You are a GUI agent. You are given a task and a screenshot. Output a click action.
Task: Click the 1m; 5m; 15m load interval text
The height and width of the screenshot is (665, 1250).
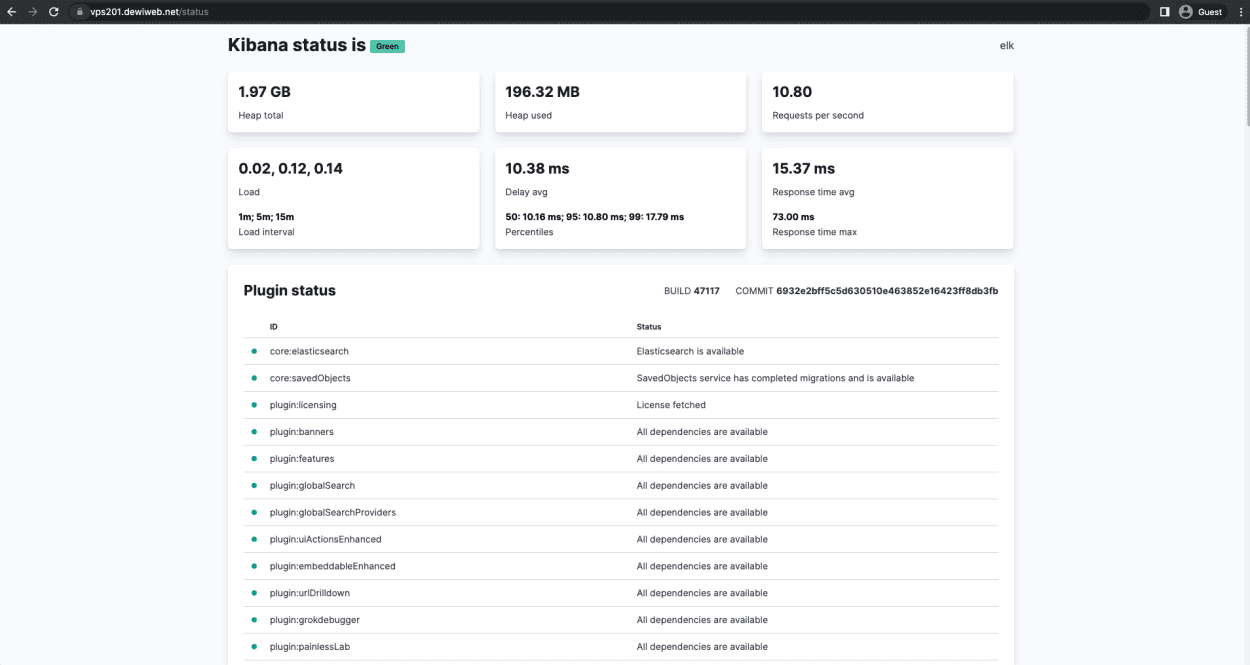(266, 217)
